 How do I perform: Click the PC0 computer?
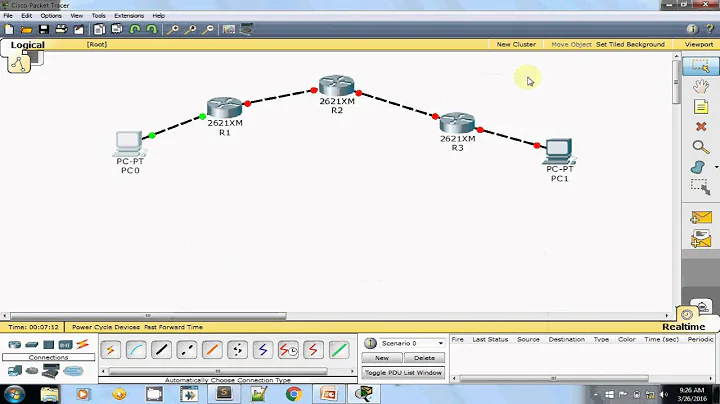click(x=129, y=144)
